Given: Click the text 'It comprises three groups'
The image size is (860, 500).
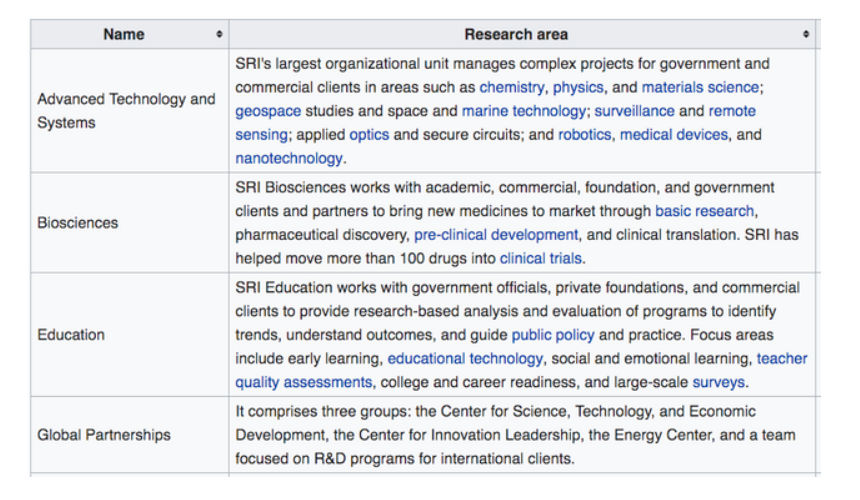Looking at the screenshot, I should point(321,412).
